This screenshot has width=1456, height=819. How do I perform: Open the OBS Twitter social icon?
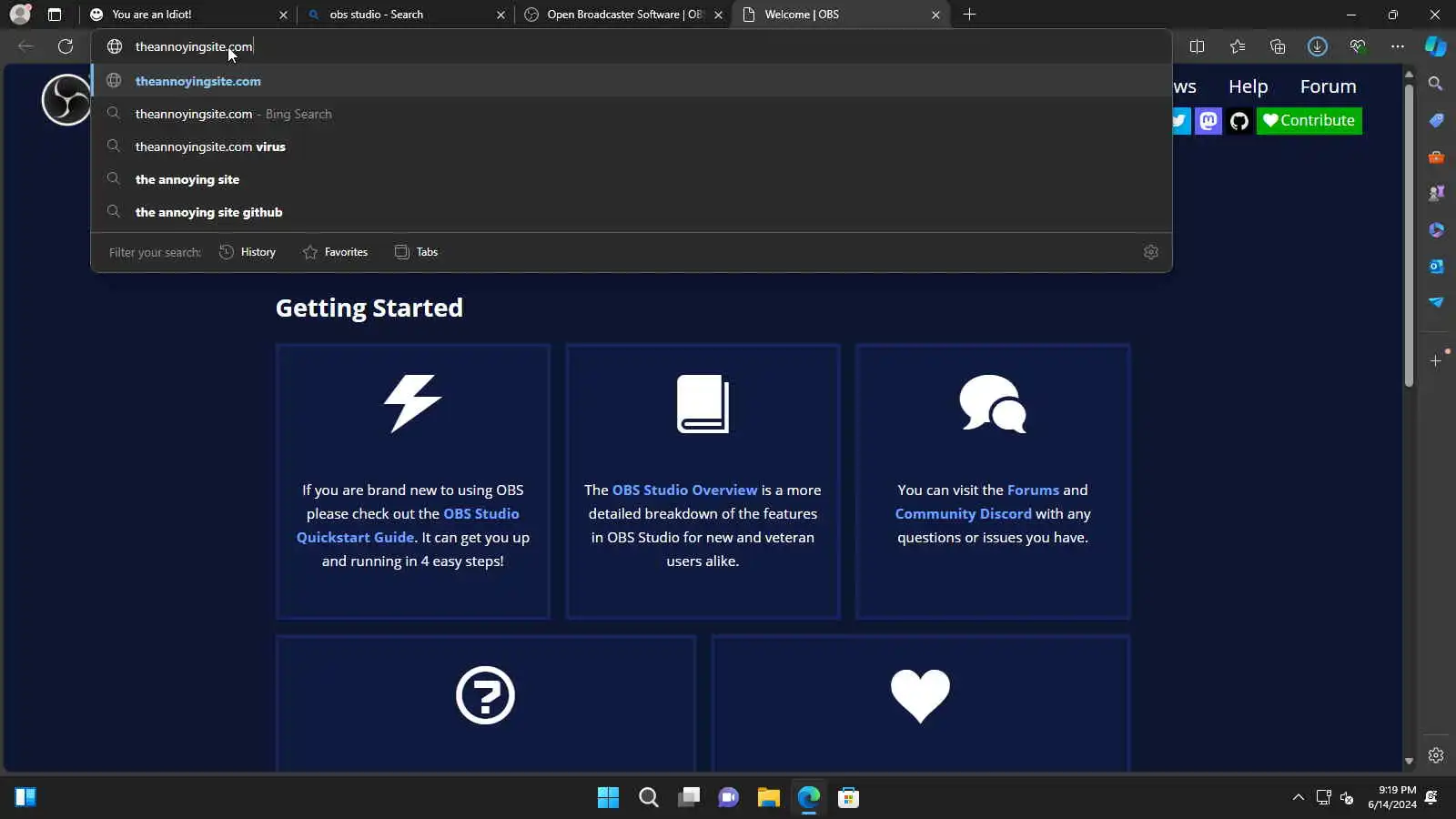1180,120
